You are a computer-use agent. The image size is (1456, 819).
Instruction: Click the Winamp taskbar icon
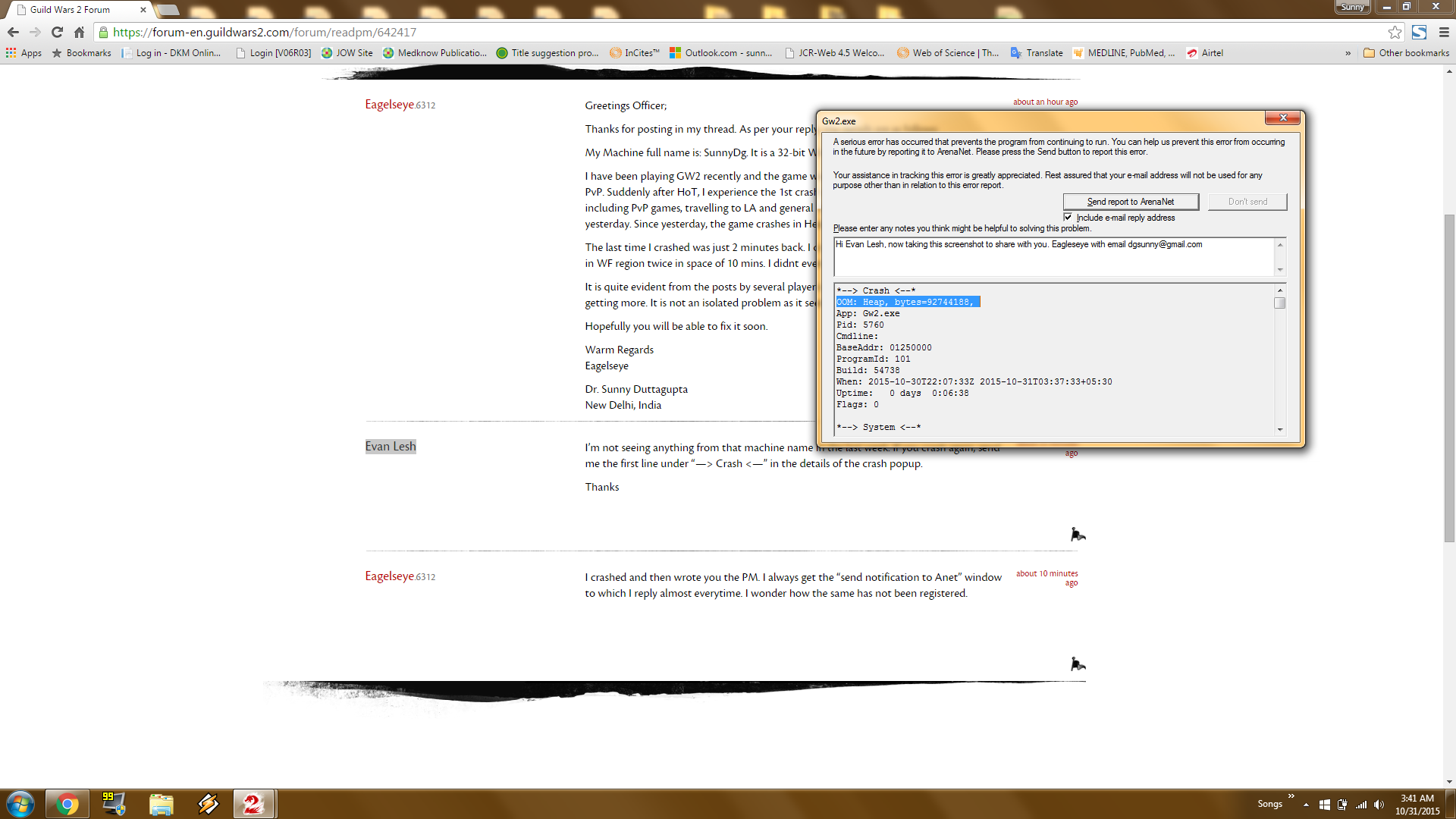click(208, 804)
